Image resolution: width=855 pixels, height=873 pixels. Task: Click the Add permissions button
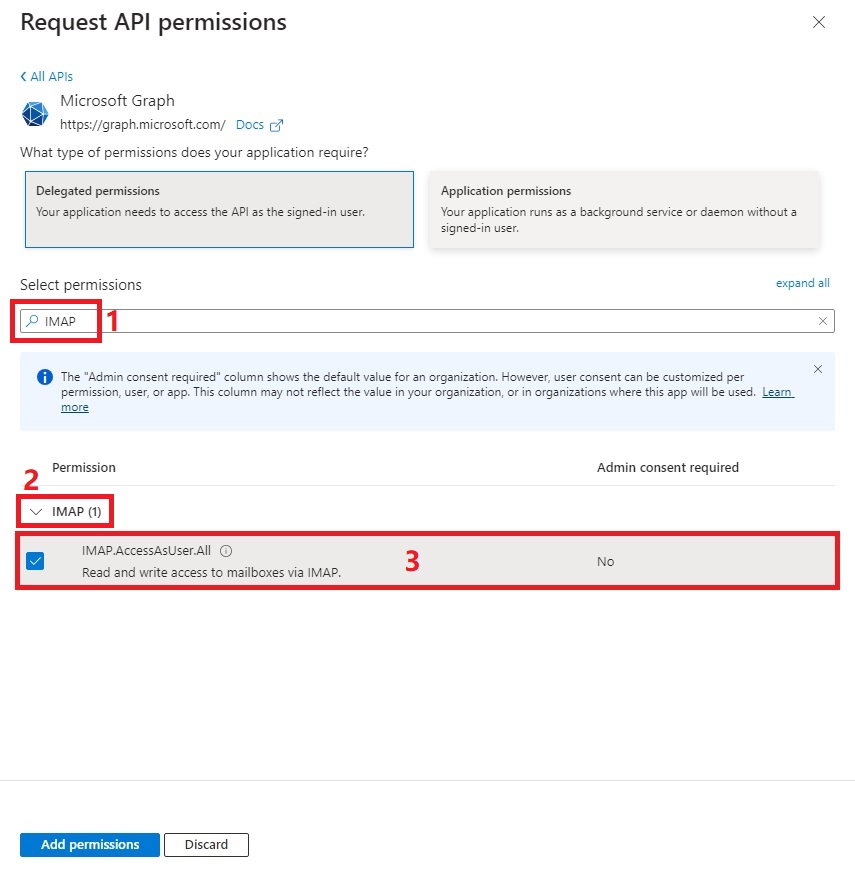click(x=90, y=845)
